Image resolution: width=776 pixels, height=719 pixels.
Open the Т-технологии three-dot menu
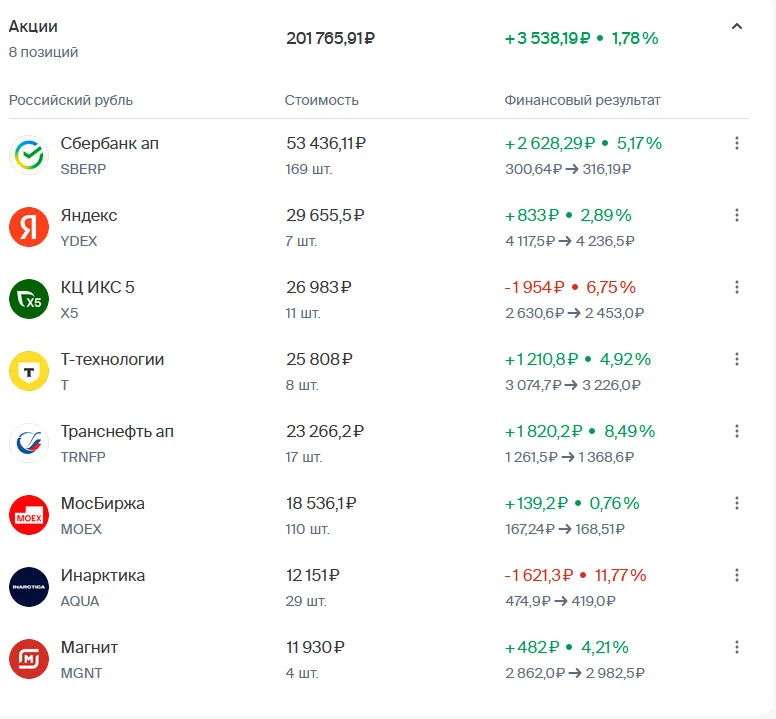736,359
